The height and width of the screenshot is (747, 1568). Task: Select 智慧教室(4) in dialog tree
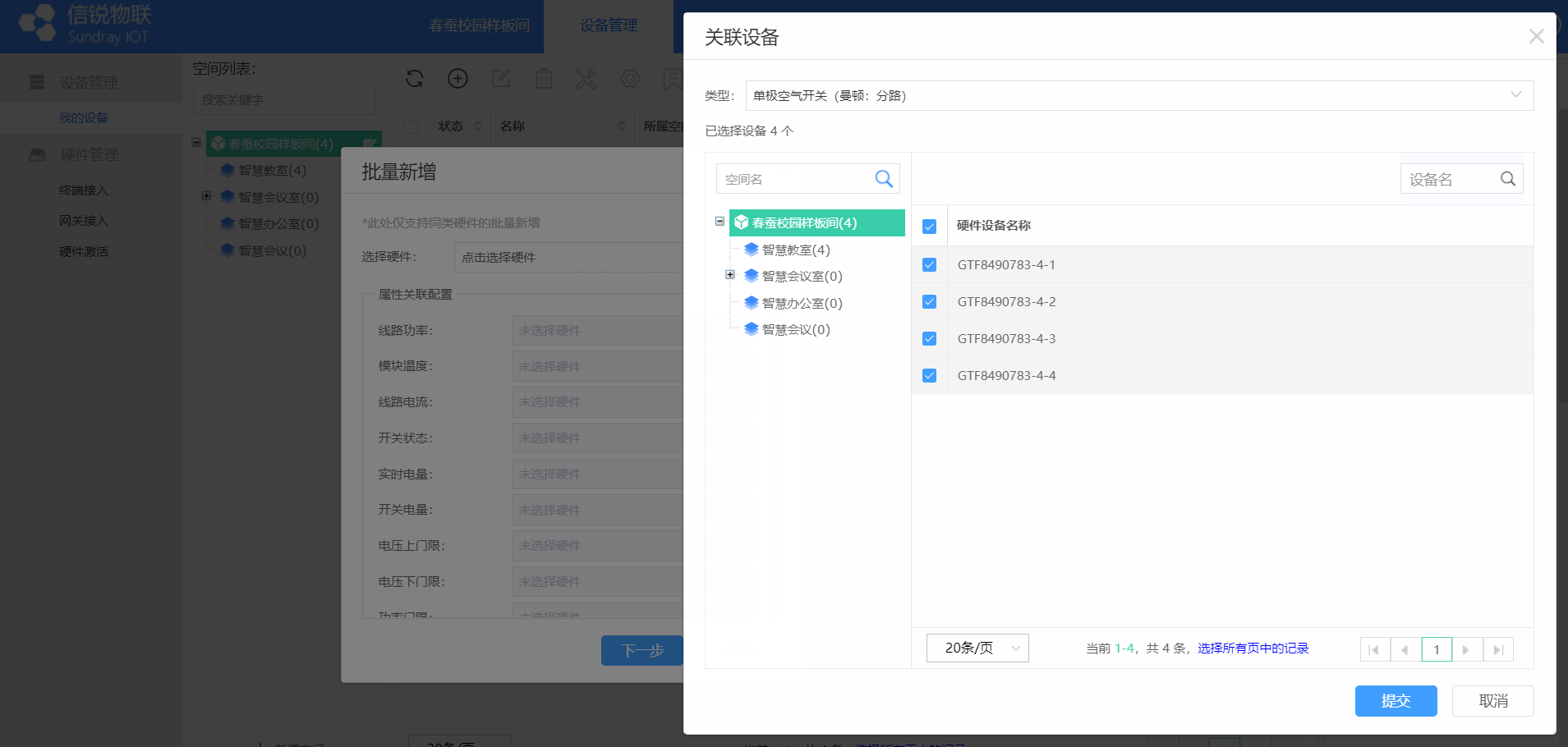796,250
